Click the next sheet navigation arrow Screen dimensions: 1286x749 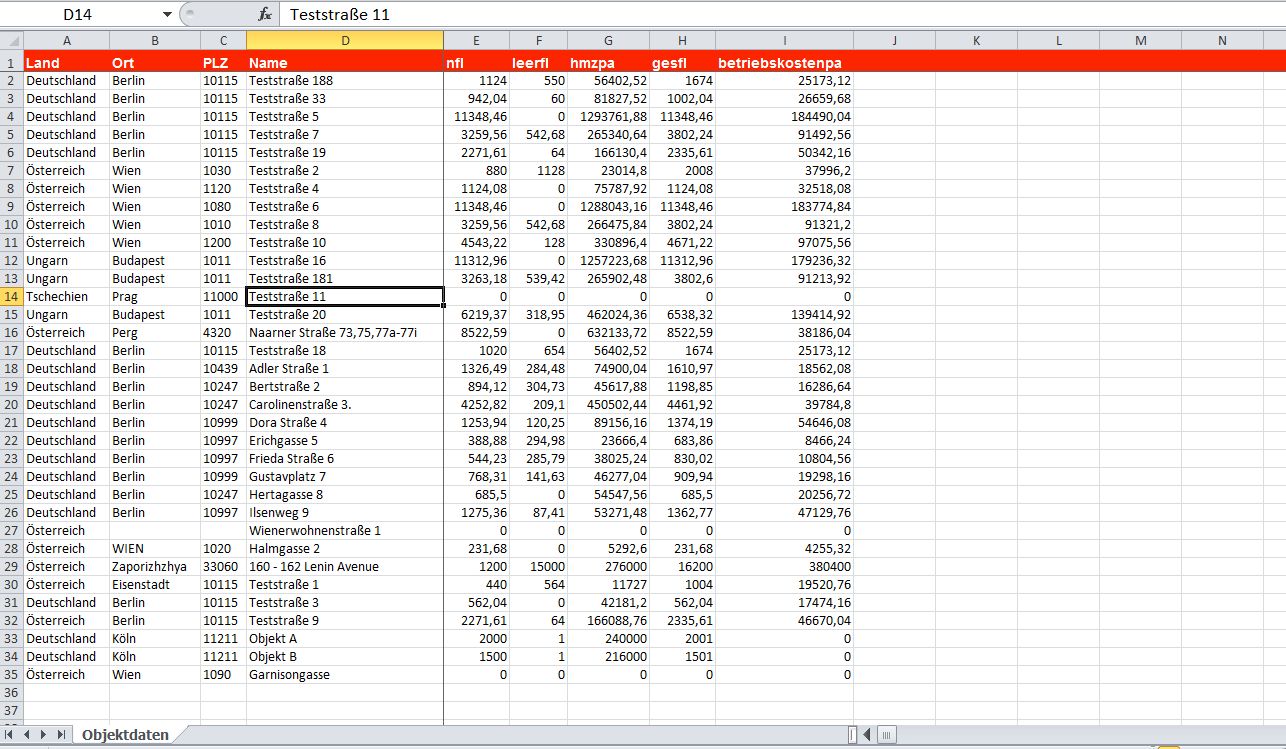pos(45,735)
